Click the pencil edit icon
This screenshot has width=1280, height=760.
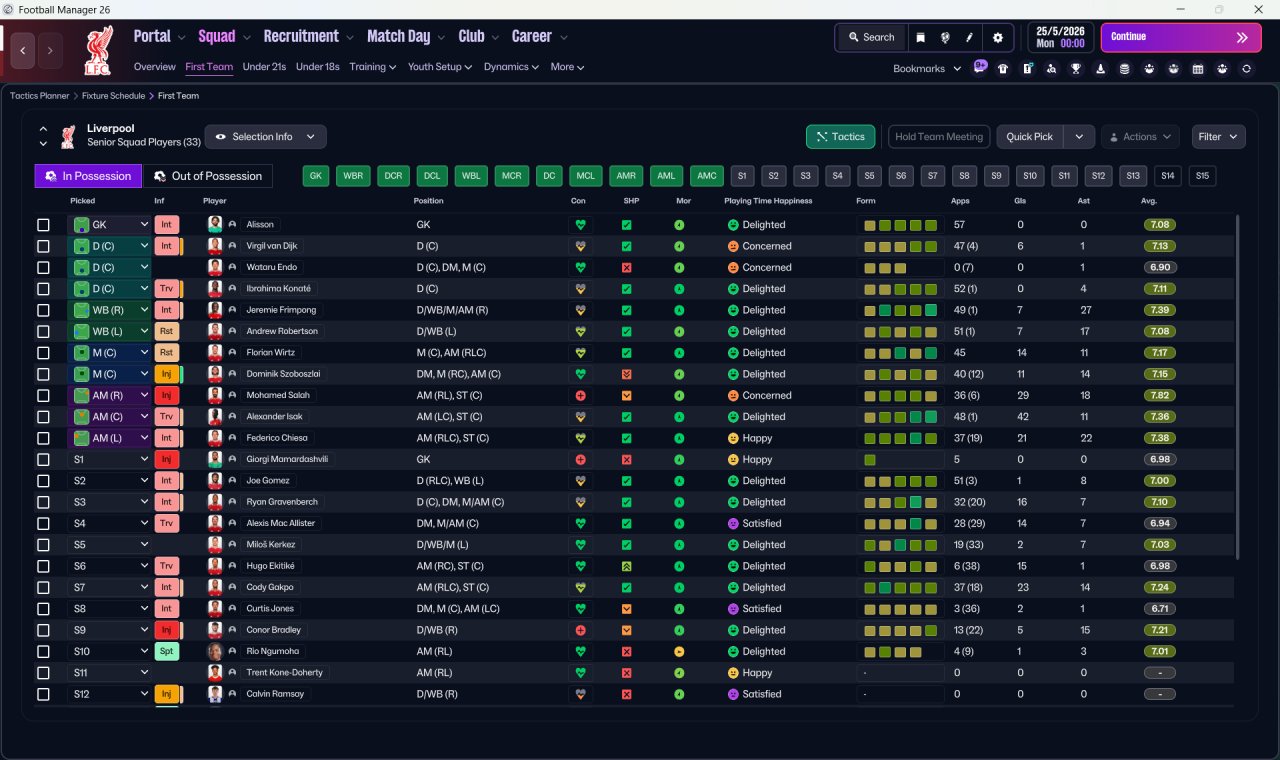(x=969, y=37)
